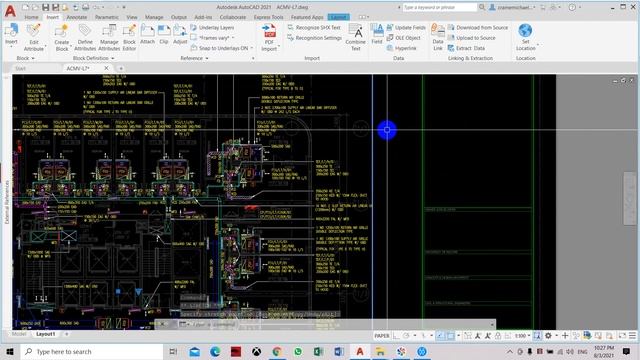Toggle the selected object snap tracking button
The height and width of the screenshot is (360, 640).
click(x=440, y=336)
